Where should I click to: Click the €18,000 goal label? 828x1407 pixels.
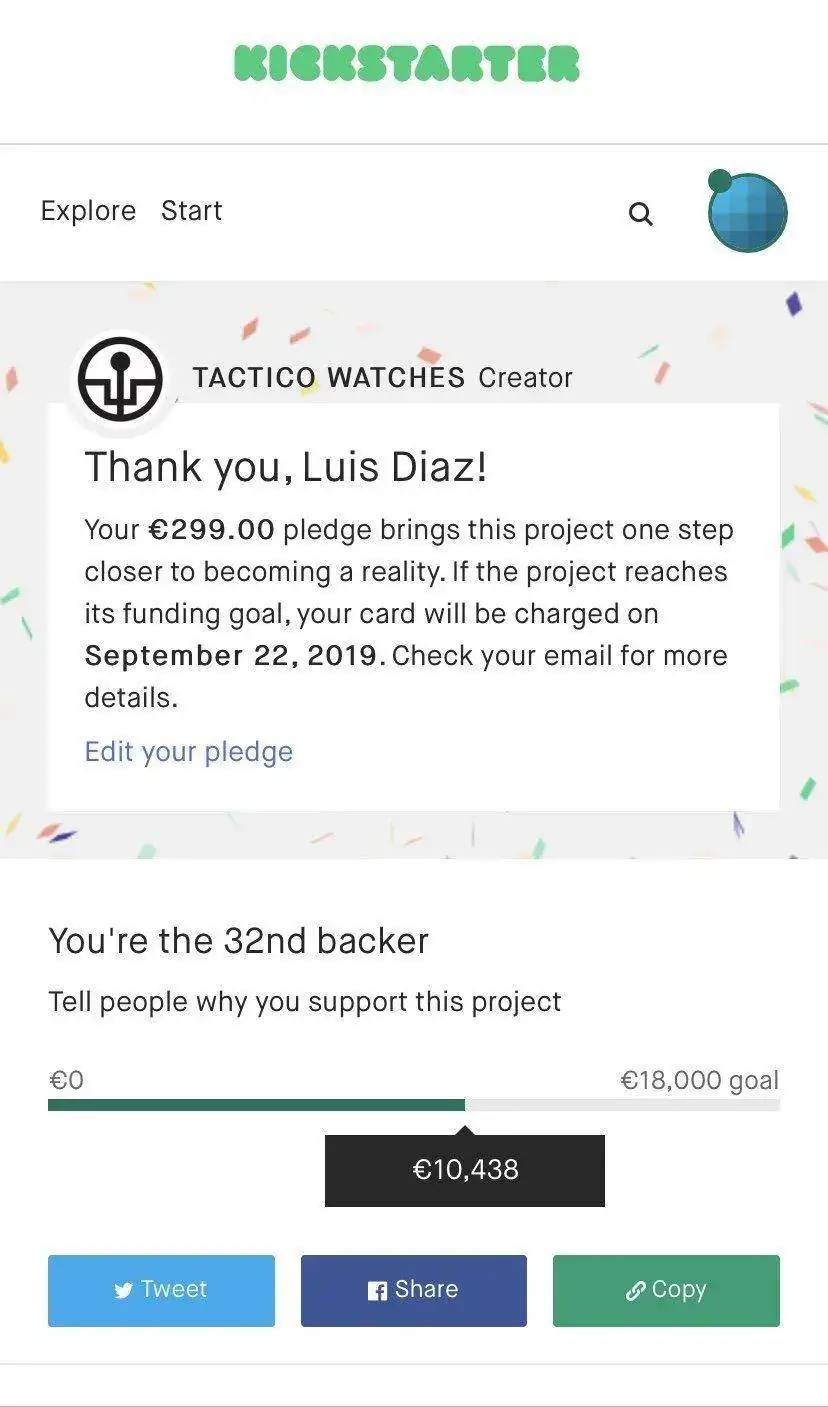pos(700,1080)
